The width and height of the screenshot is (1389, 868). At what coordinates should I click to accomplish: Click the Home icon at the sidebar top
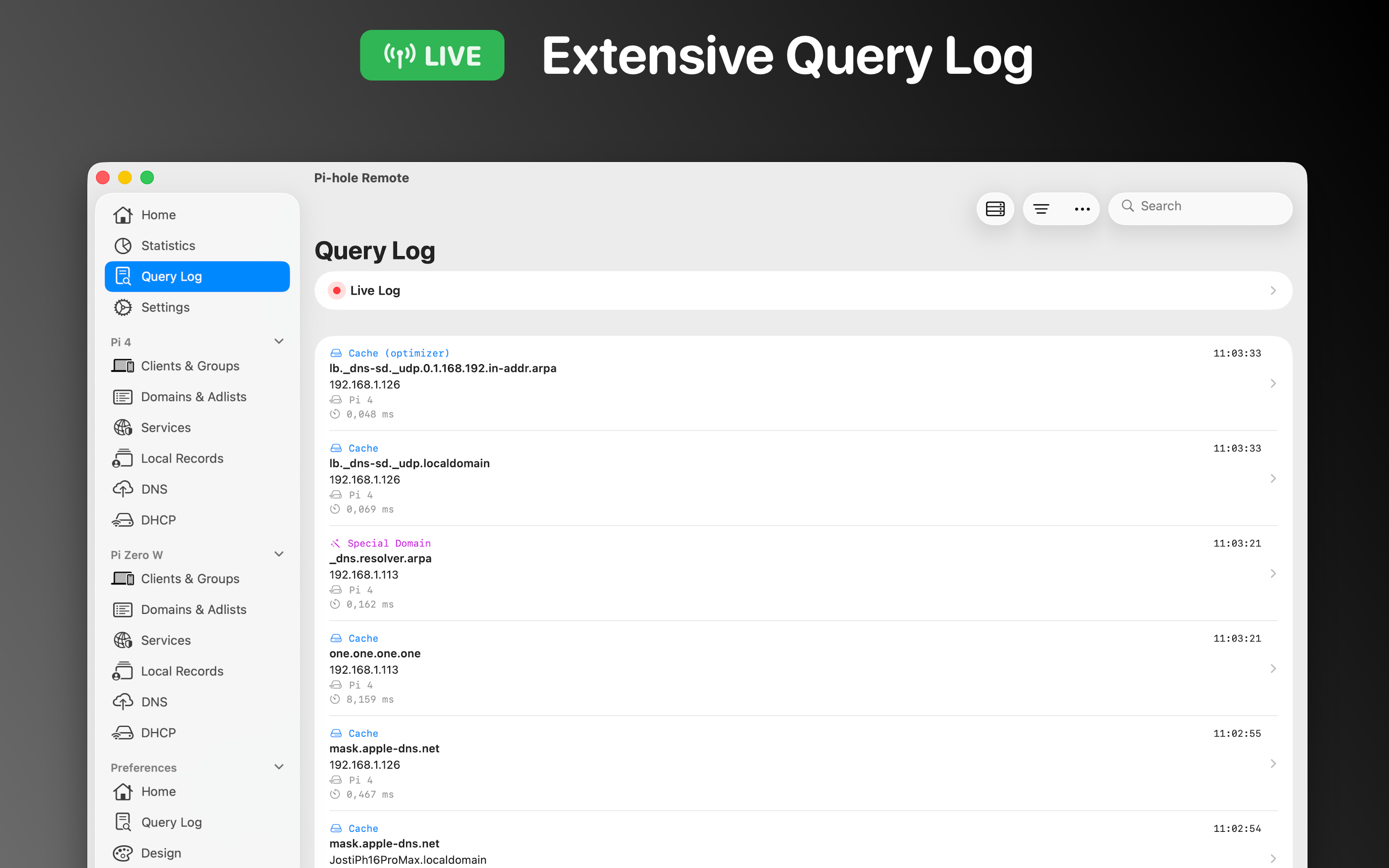point(123,215)
